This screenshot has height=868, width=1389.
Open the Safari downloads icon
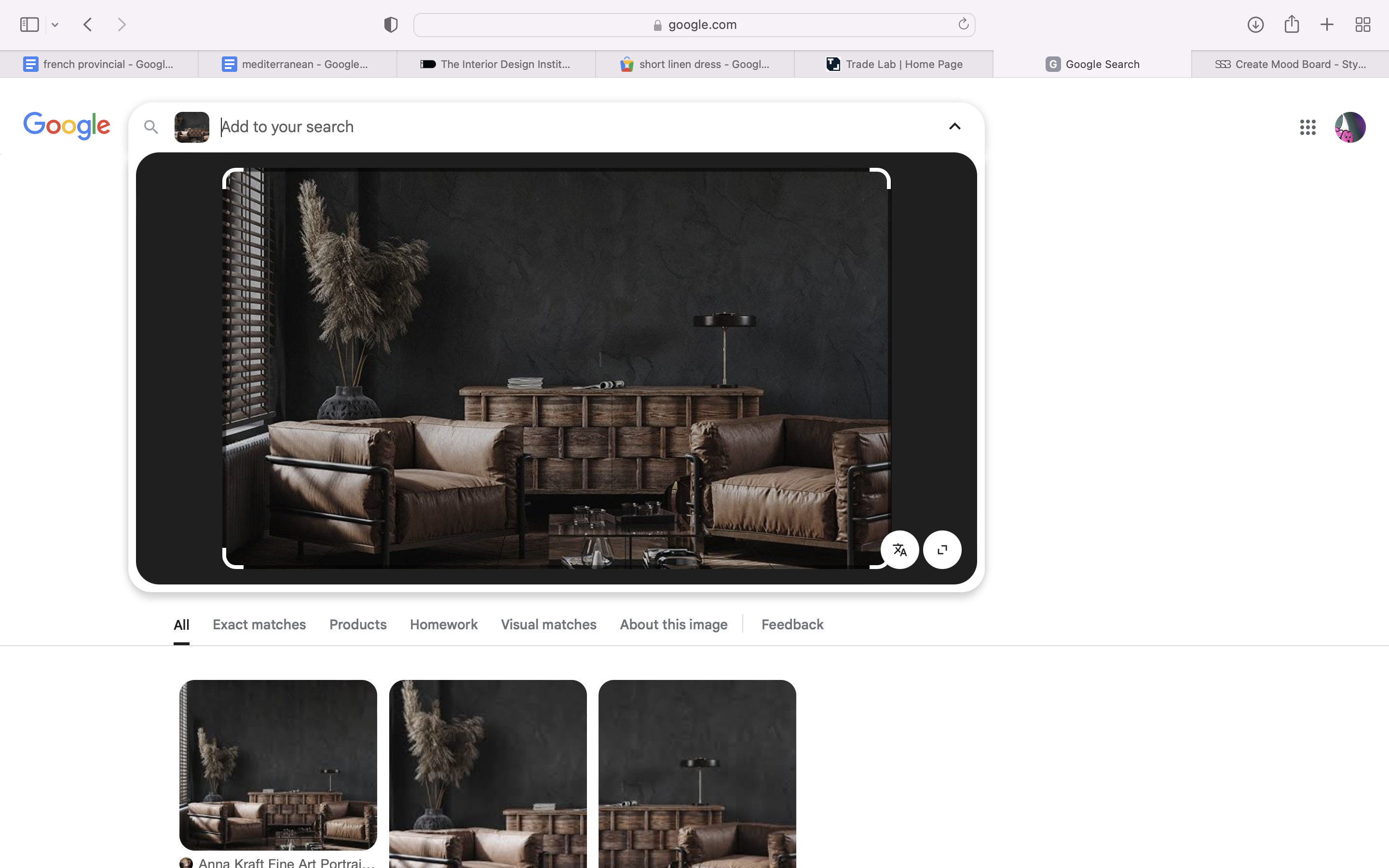[x=1255, y=25]
